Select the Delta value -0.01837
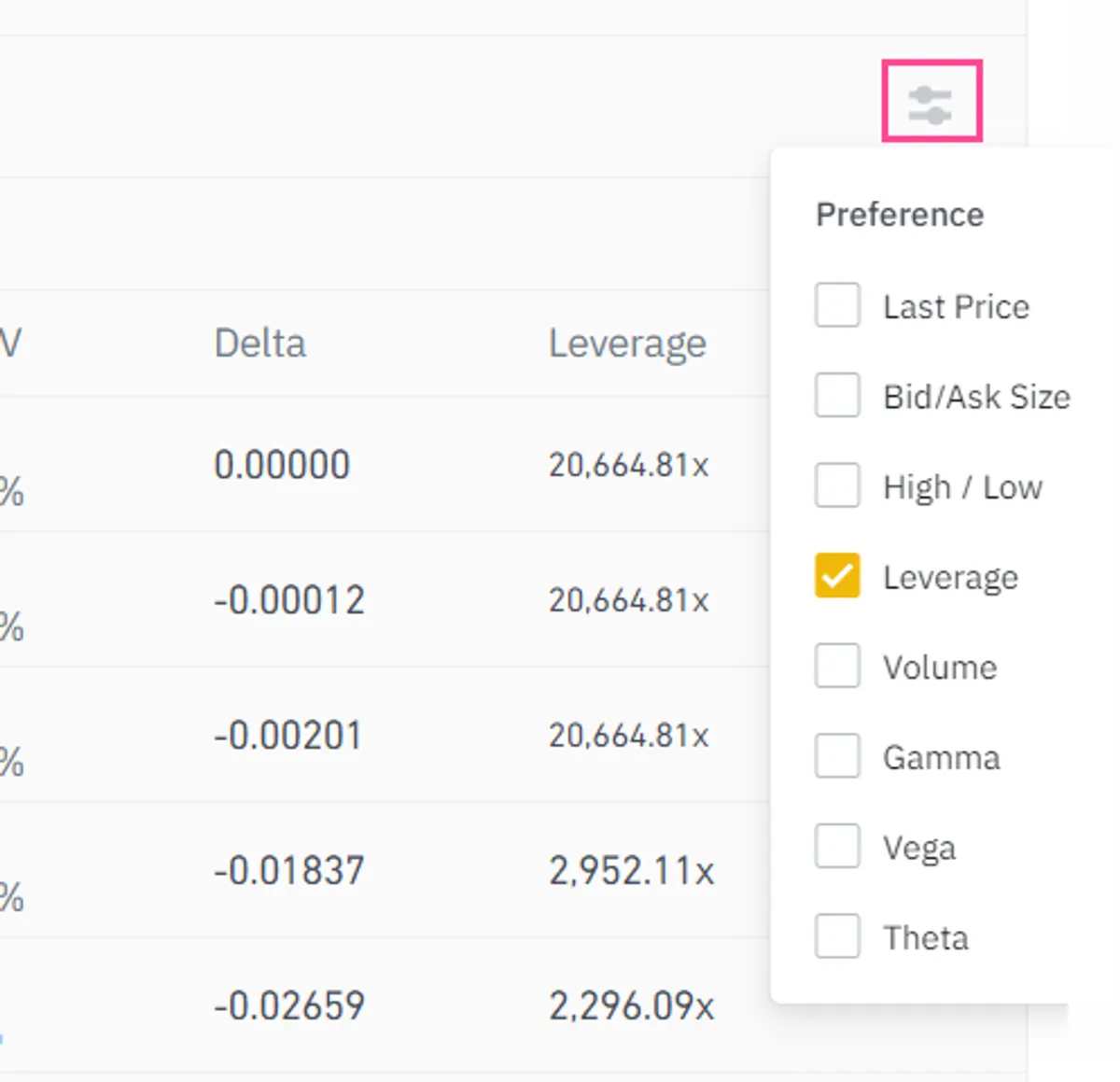The height and width of the screenshot is (1082, 1120). coord(288,871)
